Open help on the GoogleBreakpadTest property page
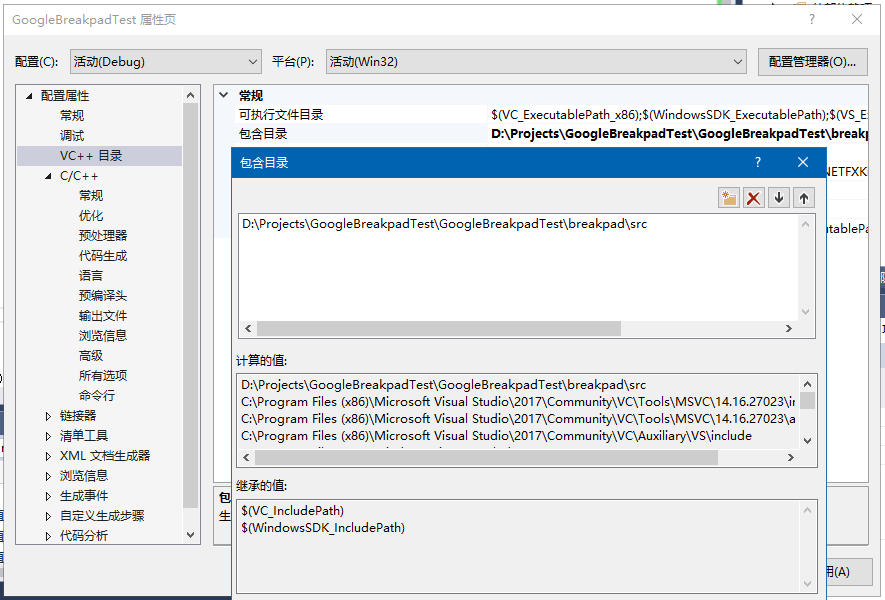Screen dimensions: 885x600 click(810, 20)
